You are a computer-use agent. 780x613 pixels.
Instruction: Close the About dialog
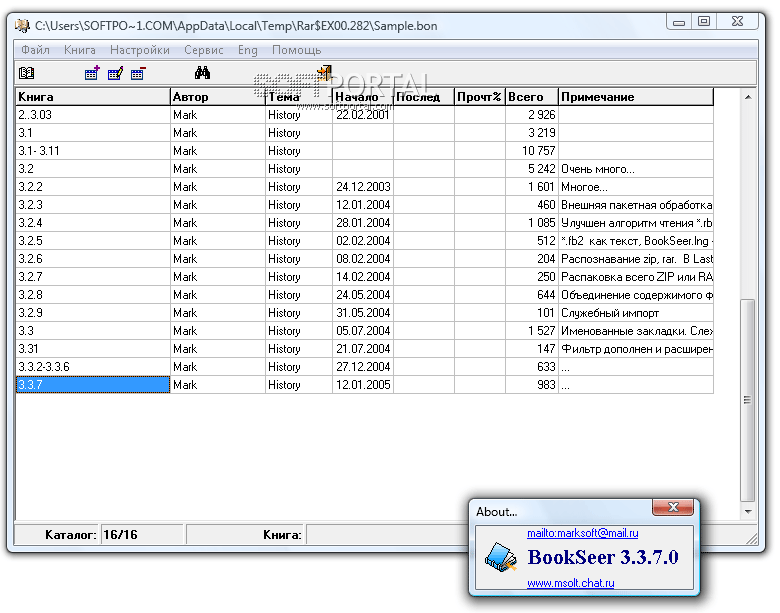pyautogui.click(x=673, y=507)
